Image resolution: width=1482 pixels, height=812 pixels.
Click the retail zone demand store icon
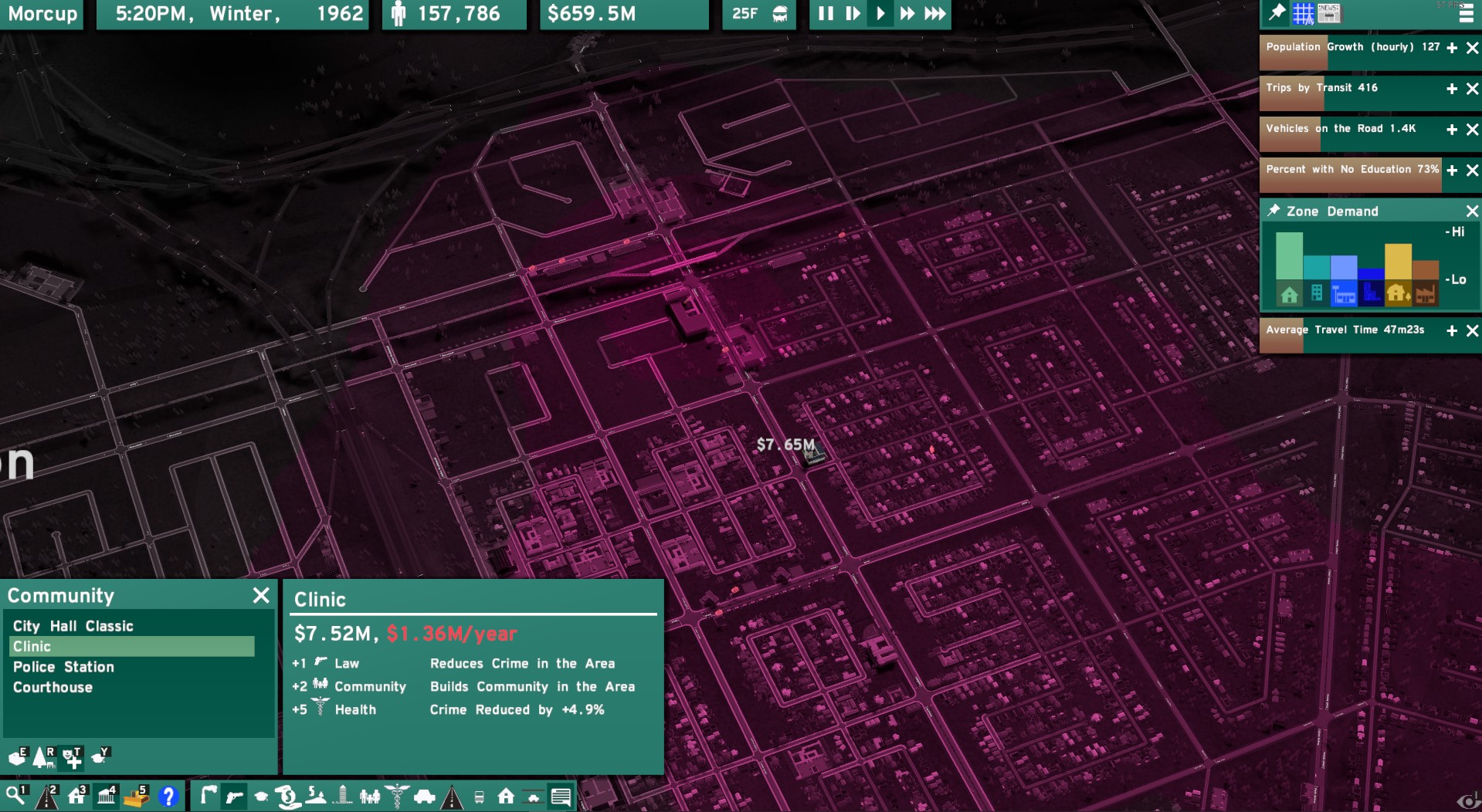pos(1344,294)
